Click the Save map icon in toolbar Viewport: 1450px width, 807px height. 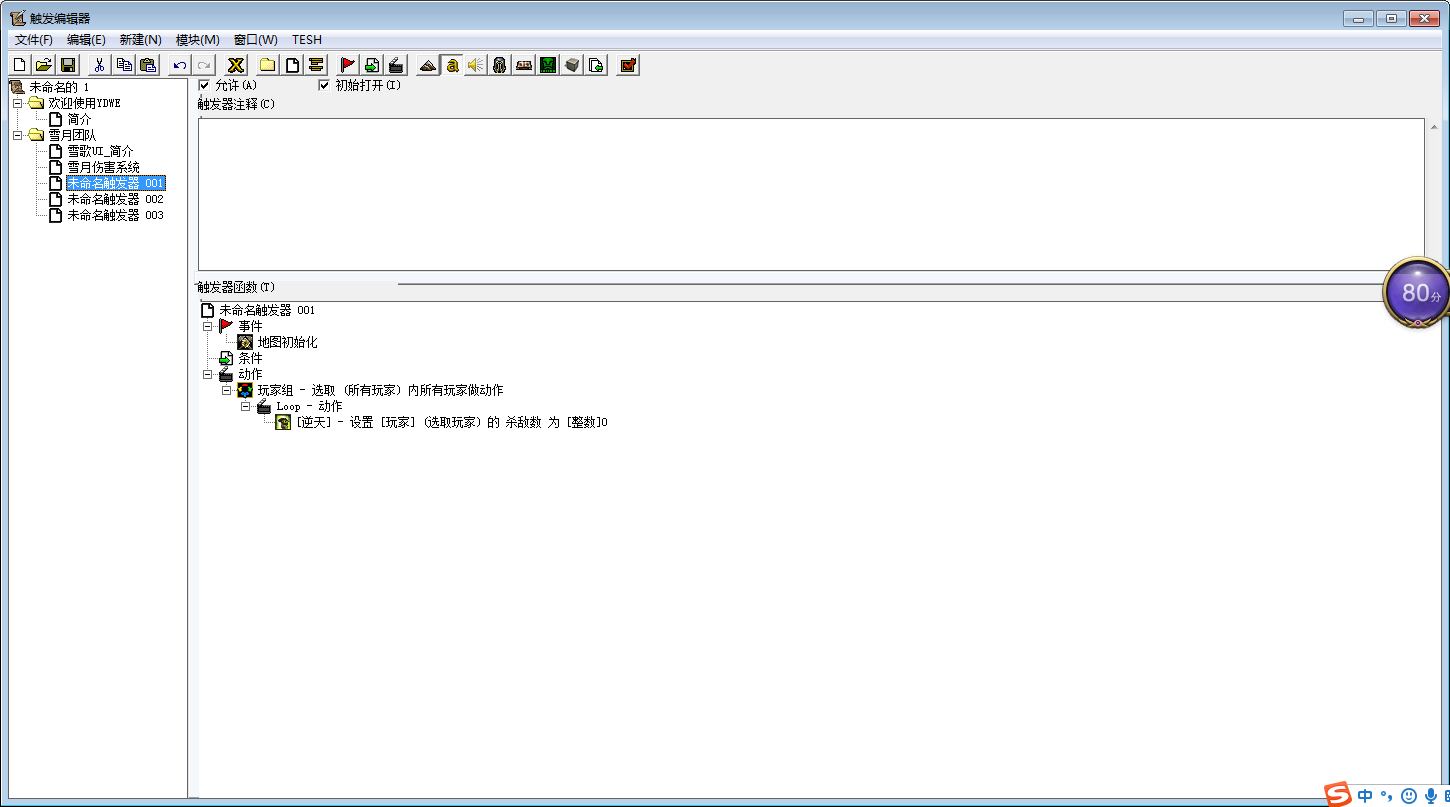click(68, 65)
